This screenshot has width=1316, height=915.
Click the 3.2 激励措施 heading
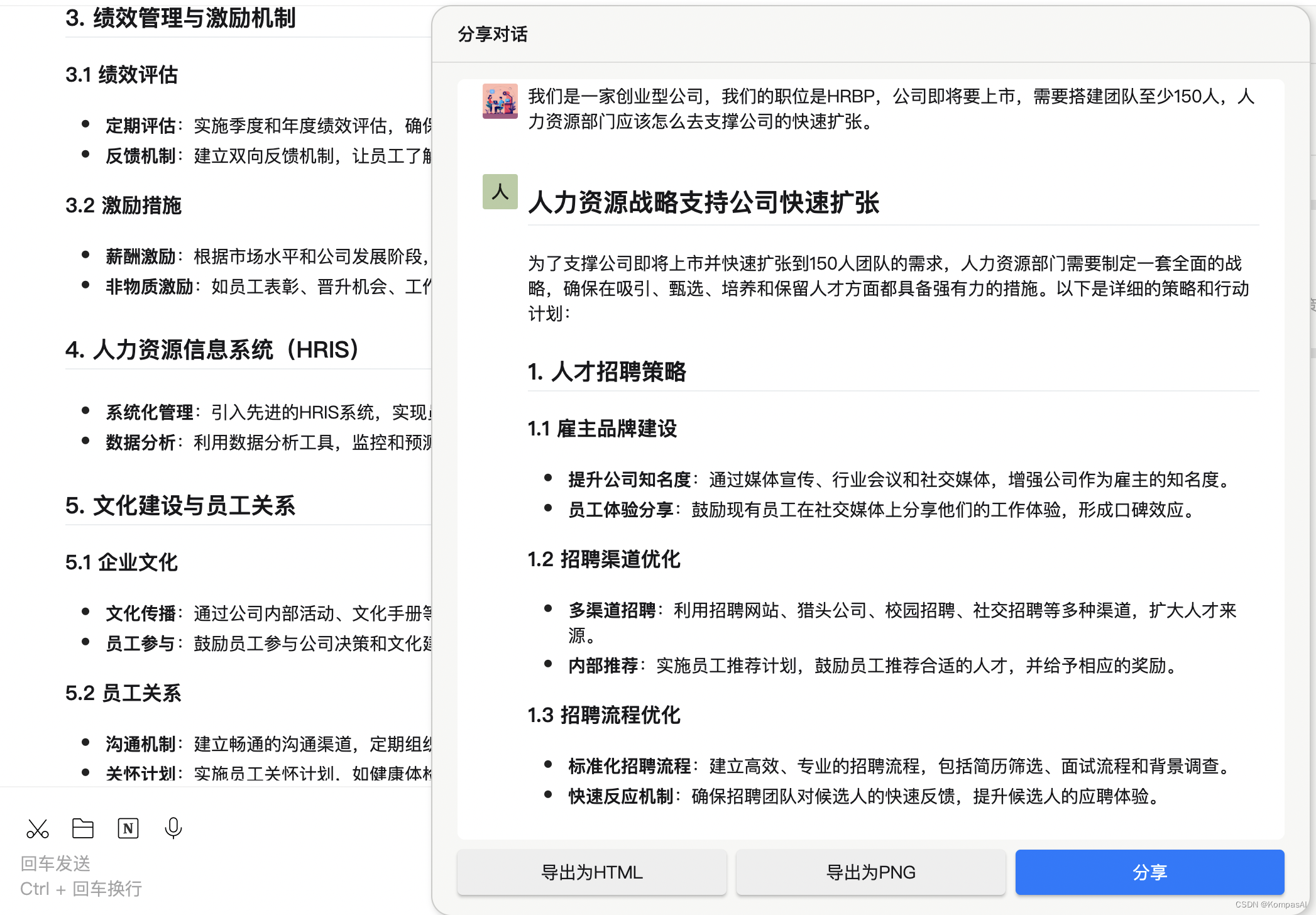[x=123, y=205]
